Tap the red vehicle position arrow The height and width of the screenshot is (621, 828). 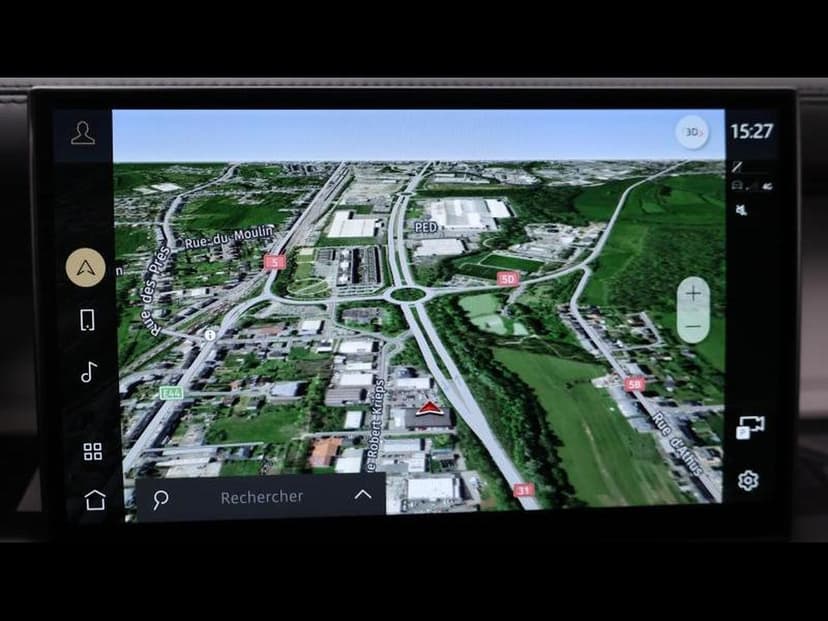tap(429, 408)
